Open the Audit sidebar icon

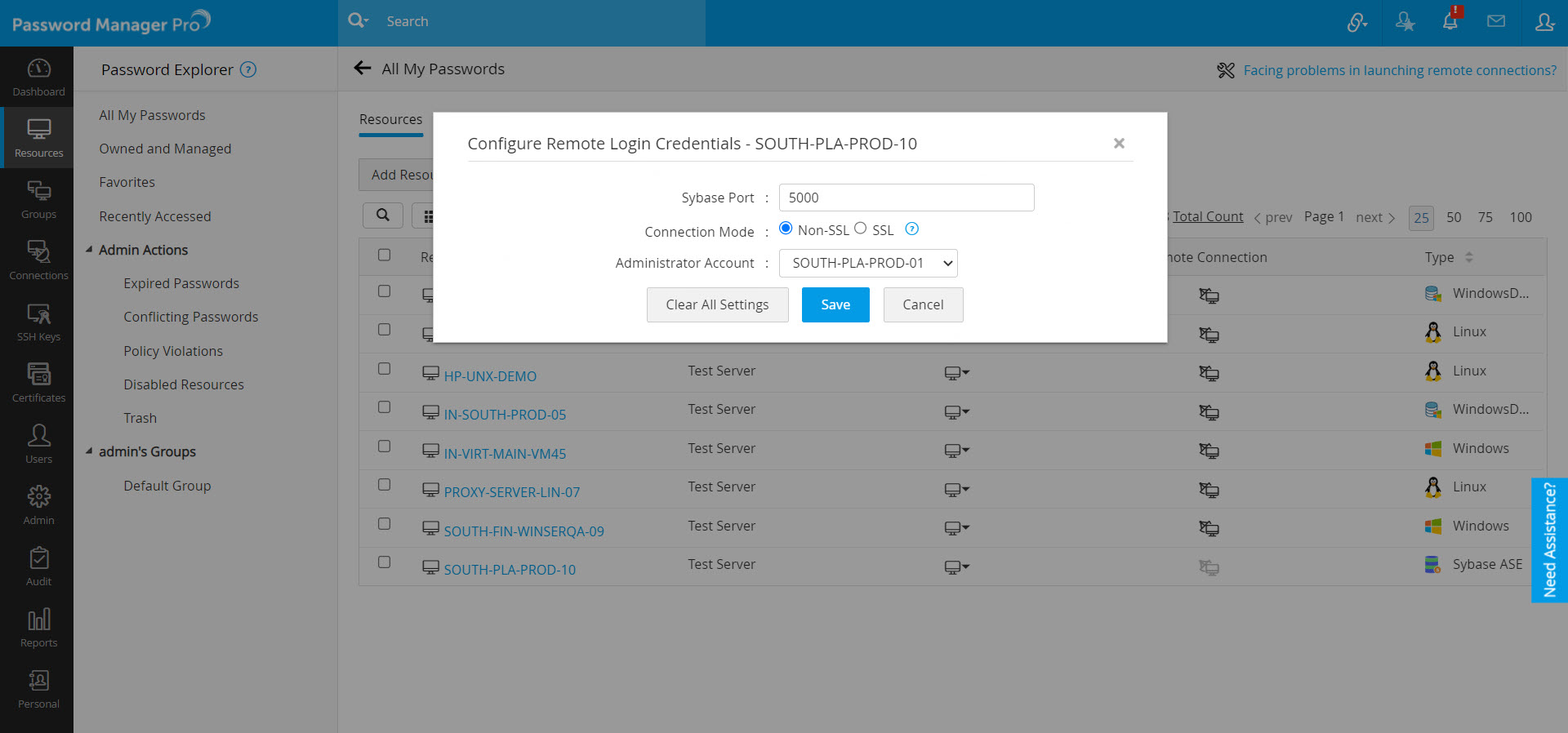click(x=38, y=566)
